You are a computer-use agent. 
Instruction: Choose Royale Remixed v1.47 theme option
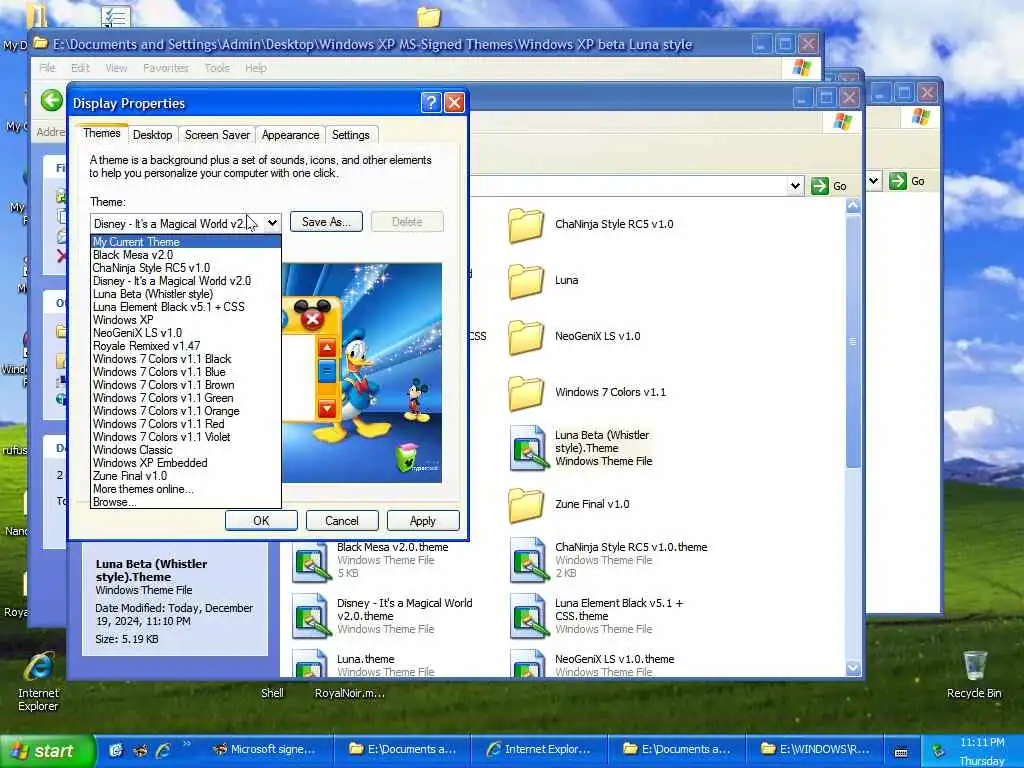[x=185, y=345]
